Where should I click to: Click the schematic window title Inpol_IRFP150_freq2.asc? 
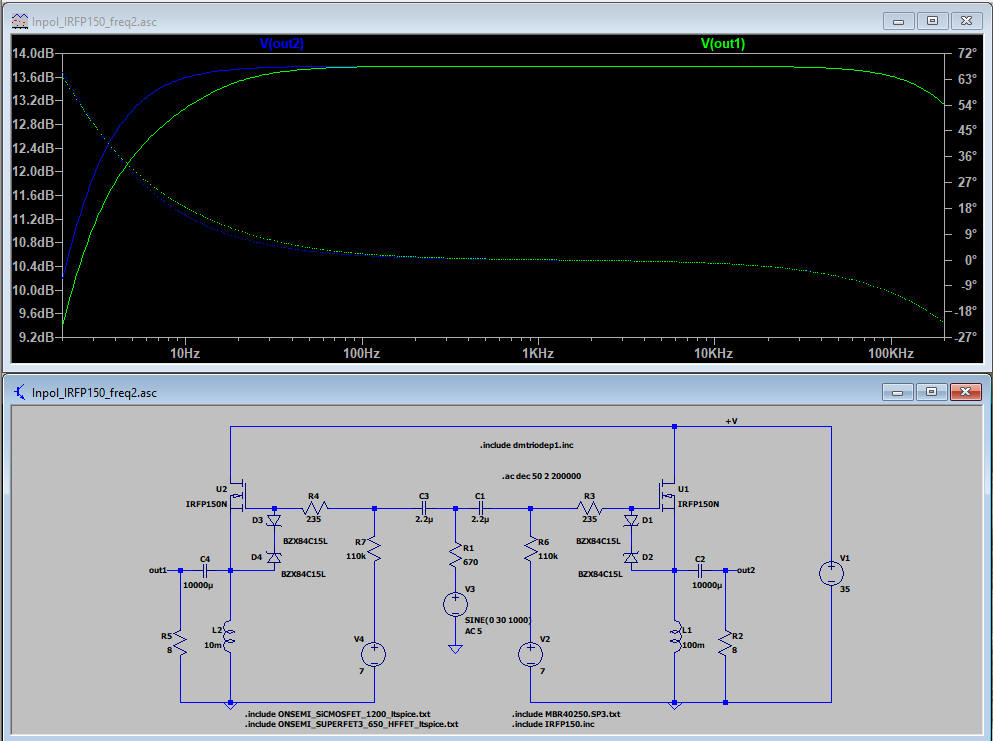tap(94, 393)
